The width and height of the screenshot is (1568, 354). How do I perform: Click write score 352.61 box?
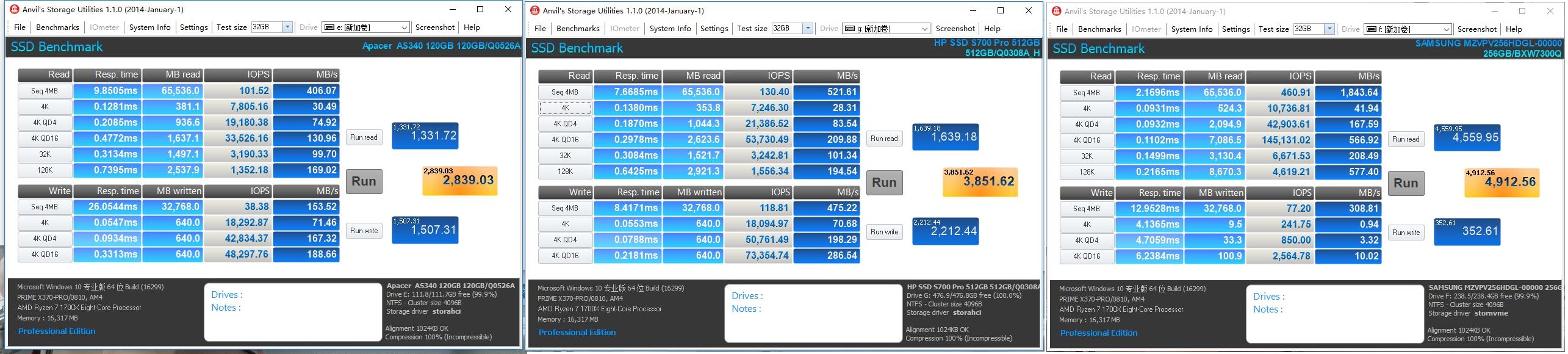click(x=1467, y=232)
